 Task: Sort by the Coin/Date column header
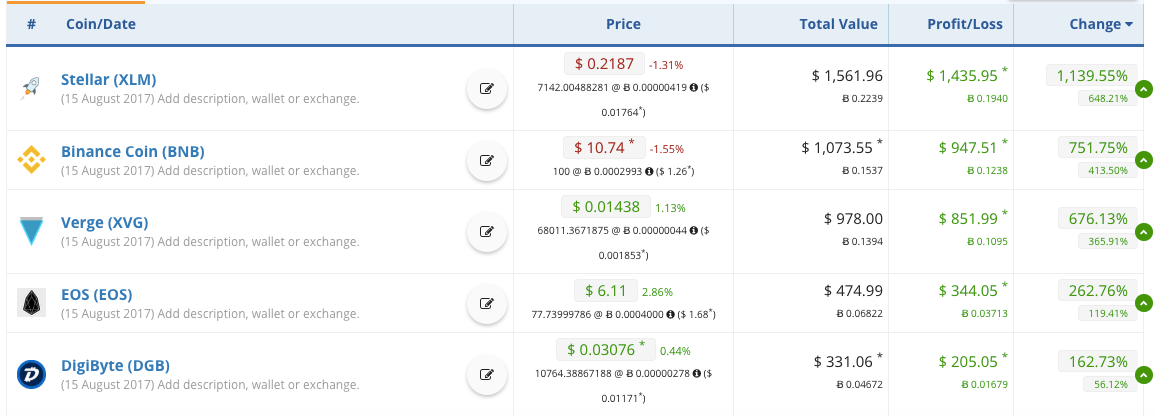click(101, 24)
